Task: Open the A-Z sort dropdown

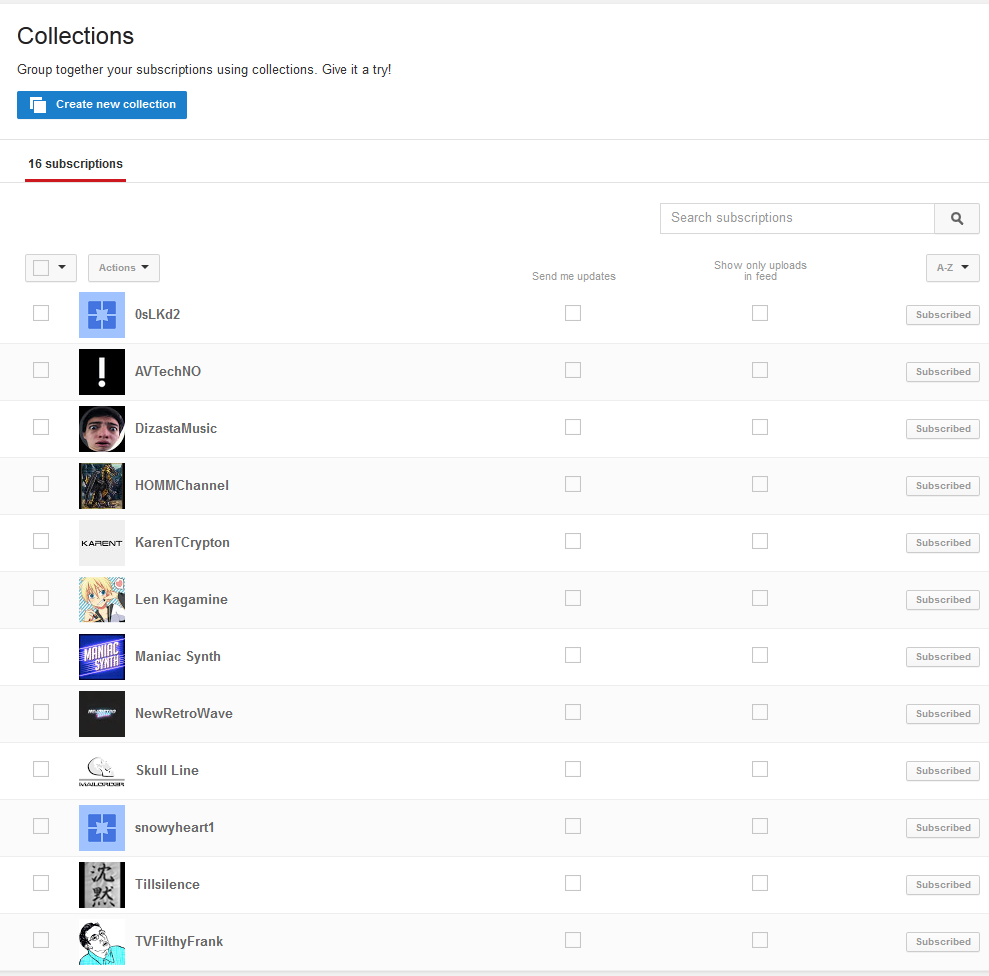Action: pyautogui.click(x=952, y=268)
